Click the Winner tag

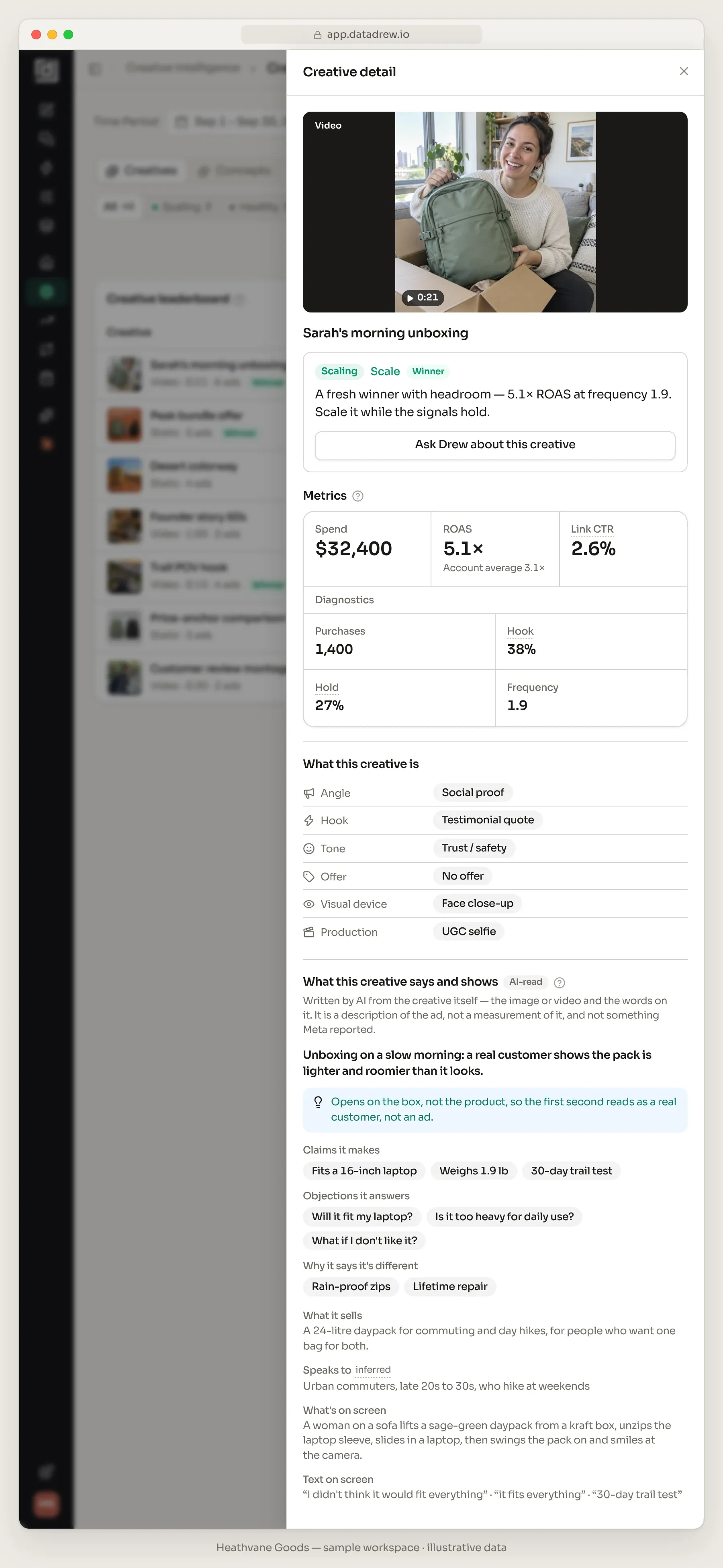(428, 371)
